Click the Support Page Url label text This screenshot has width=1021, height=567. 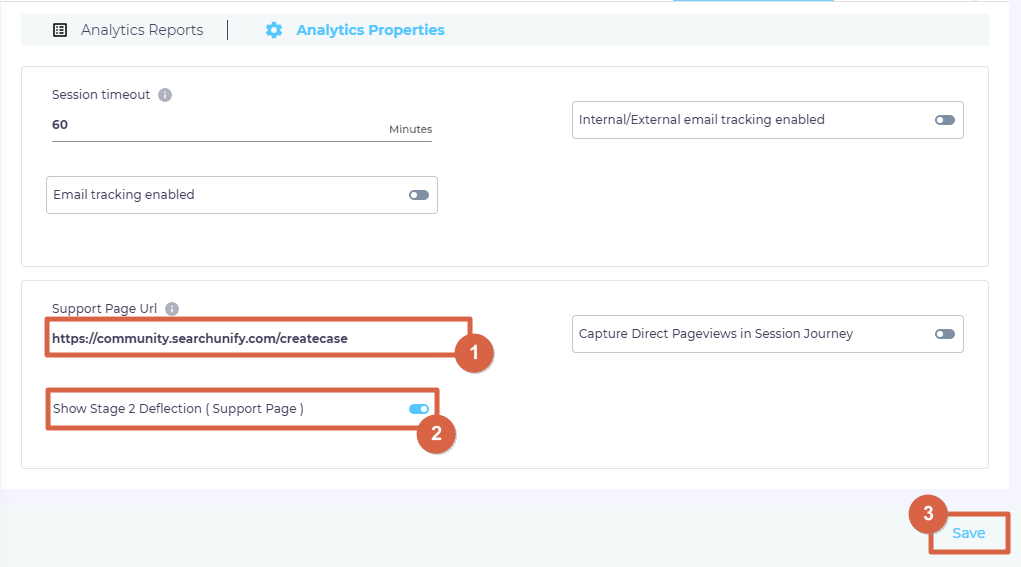[x=105, y=309]
